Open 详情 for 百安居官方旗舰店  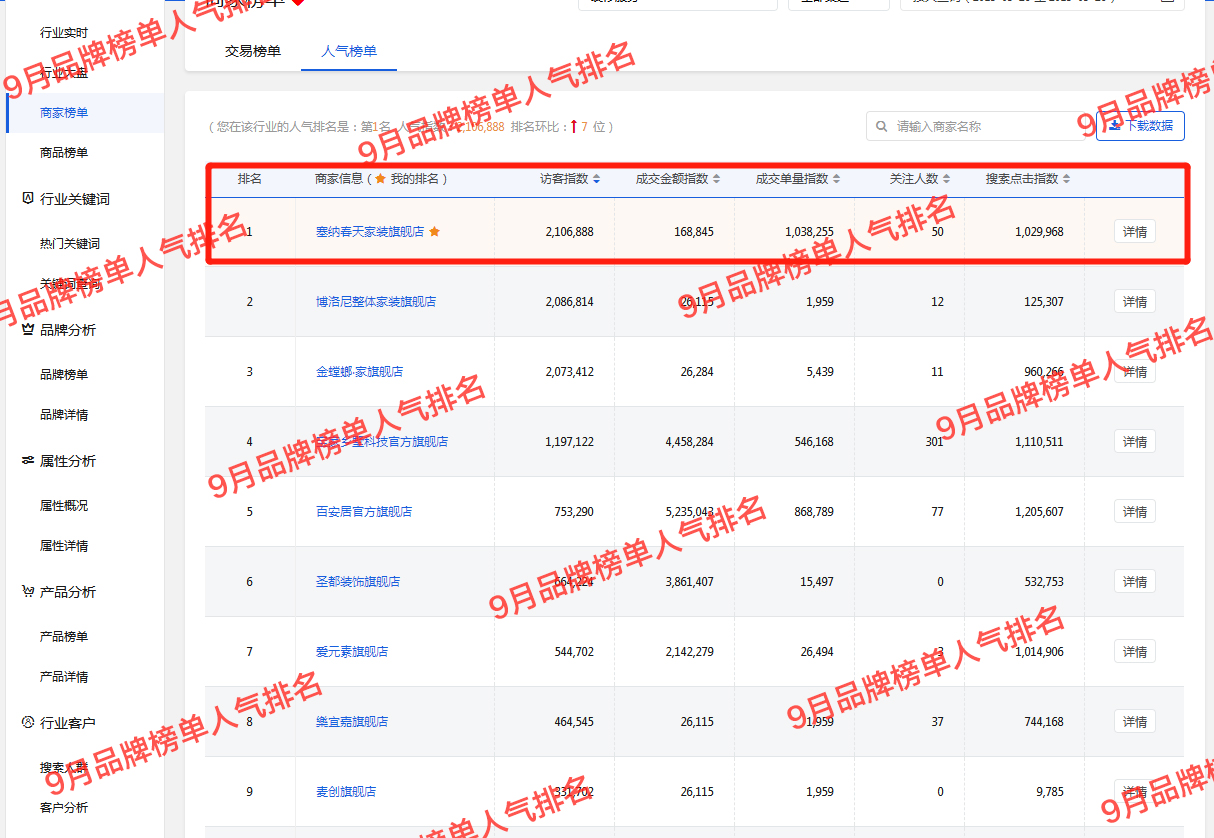1135,512
